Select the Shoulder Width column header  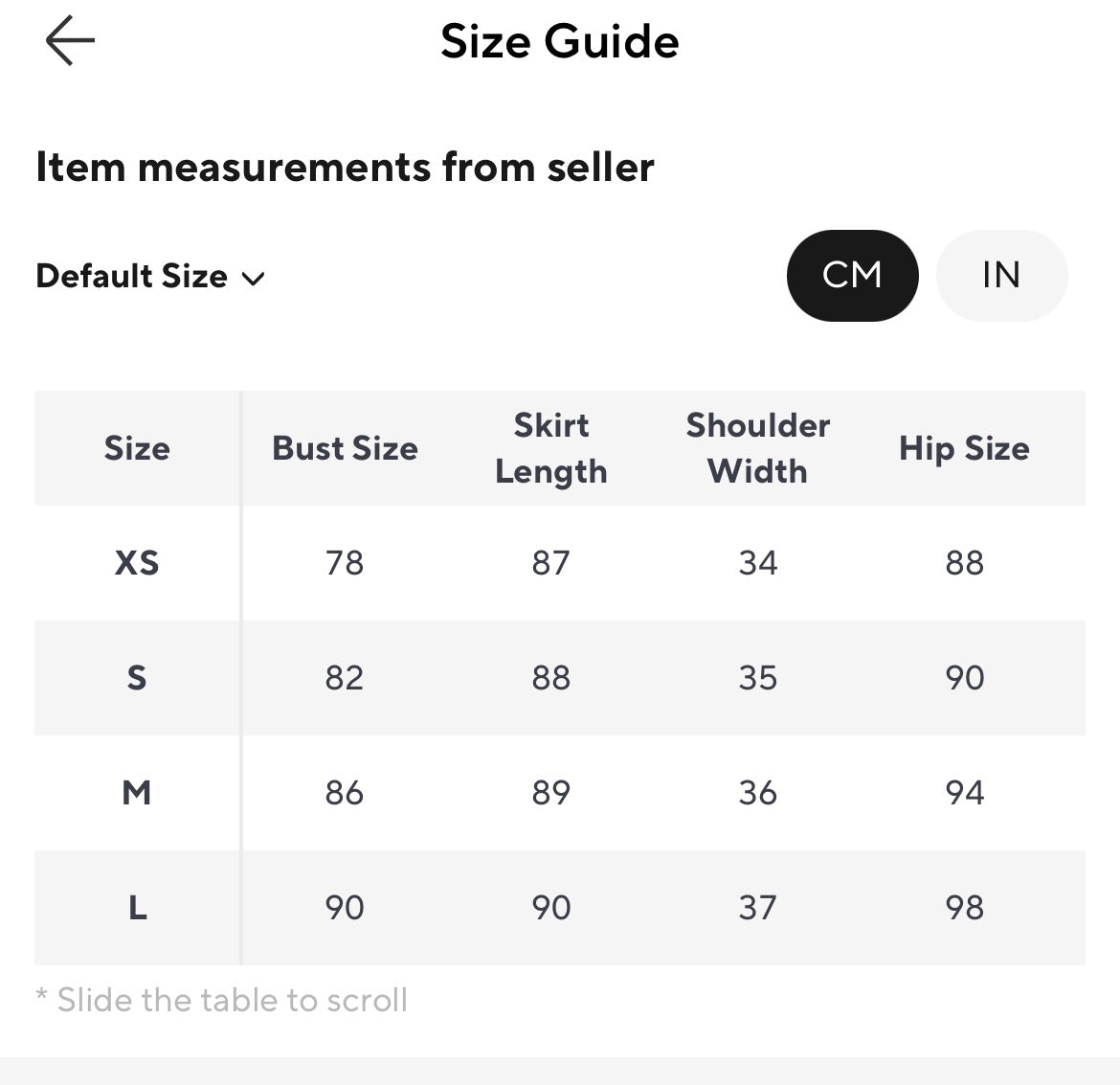pos(758,448)
